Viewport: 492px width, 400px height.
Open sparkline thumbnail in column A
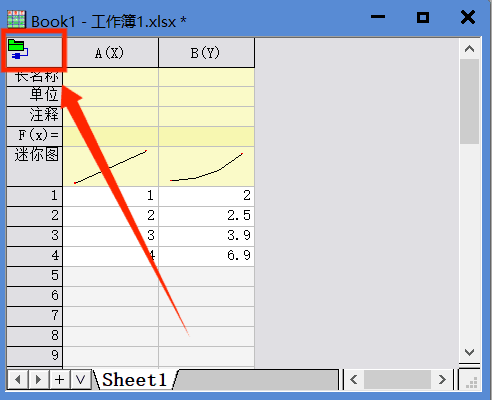pyautogui.click(x=110, y=166)
